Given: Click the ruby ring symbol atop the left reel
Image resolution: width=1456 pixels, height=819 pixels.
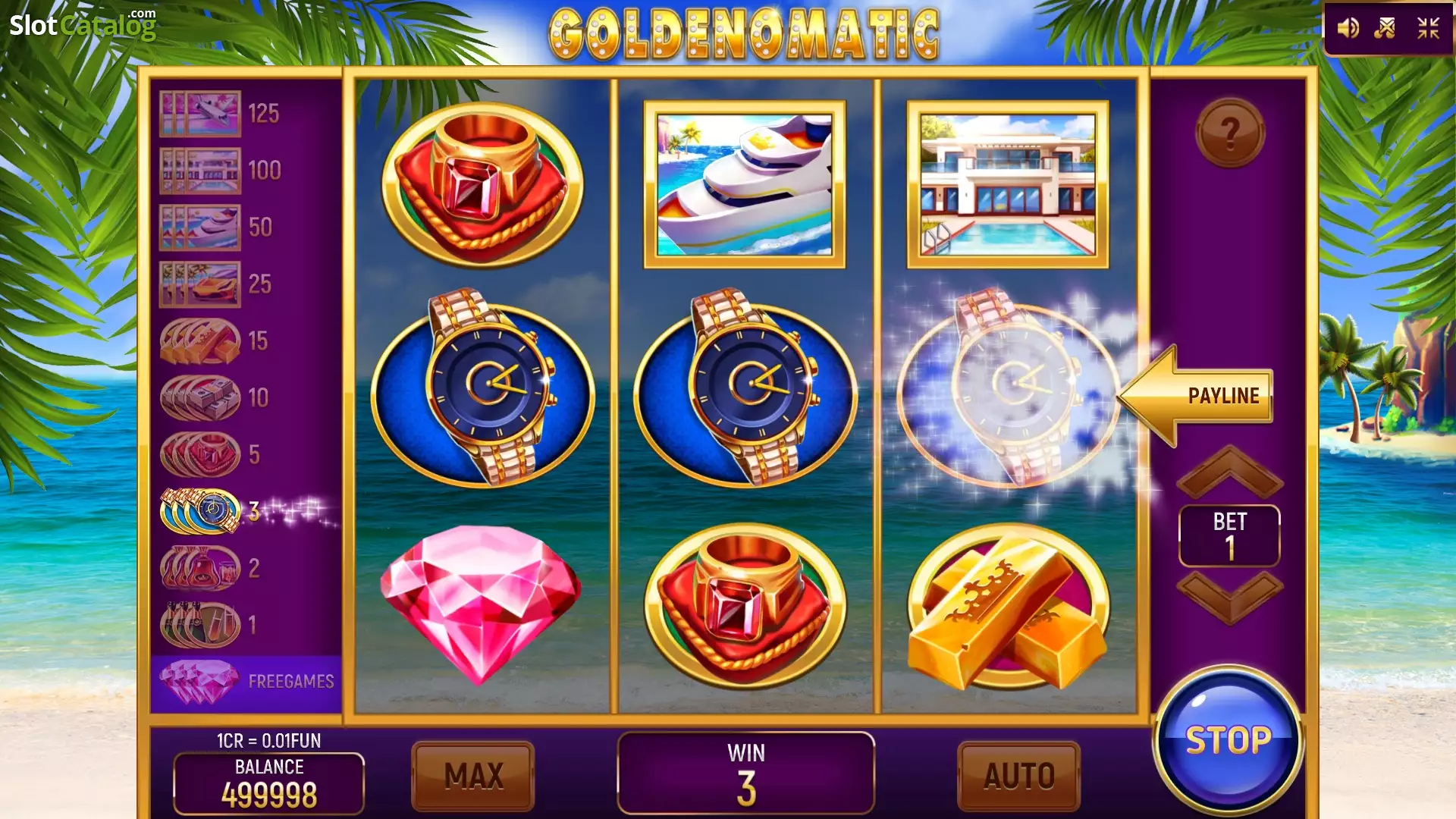Looking at the screenshot, I should [x=482, y=184].
